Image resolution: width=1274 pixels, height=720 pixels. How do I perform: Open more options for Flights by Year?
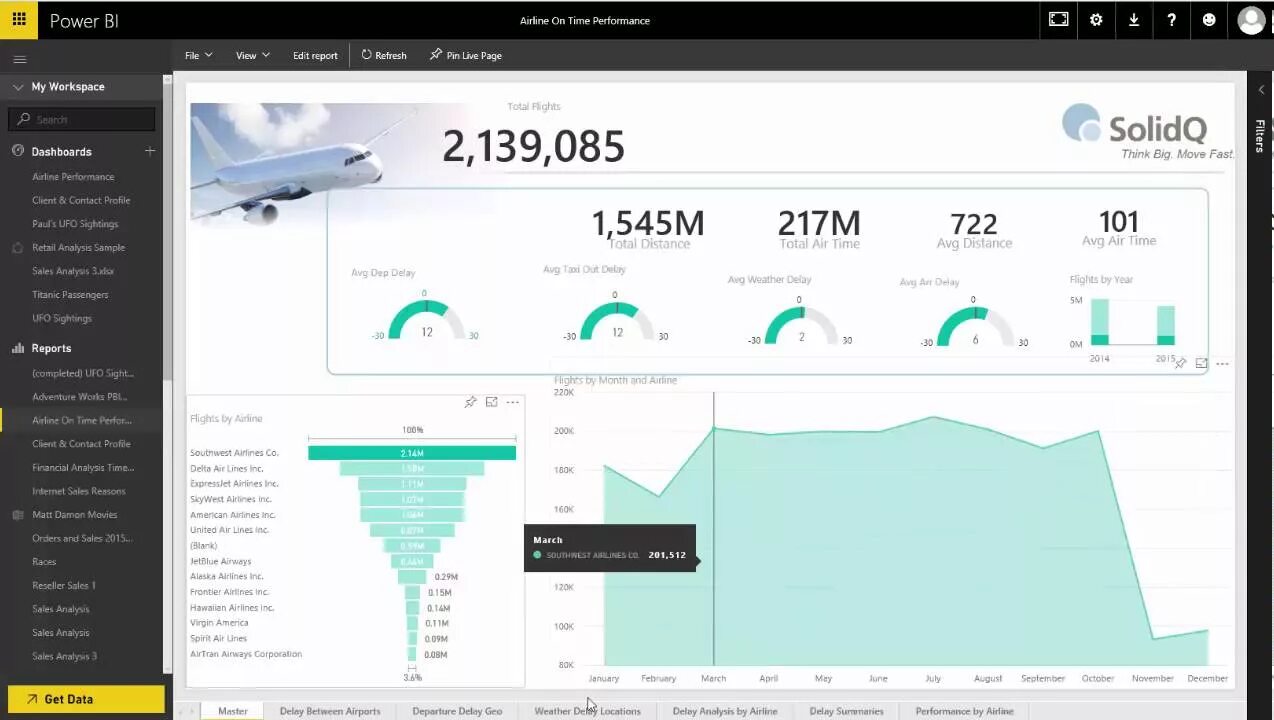pos(1222,364)
